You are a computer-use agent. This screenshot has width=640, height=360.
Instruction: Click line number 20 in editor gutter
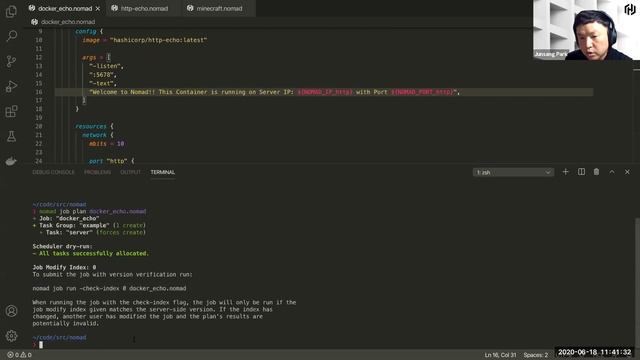39,126
